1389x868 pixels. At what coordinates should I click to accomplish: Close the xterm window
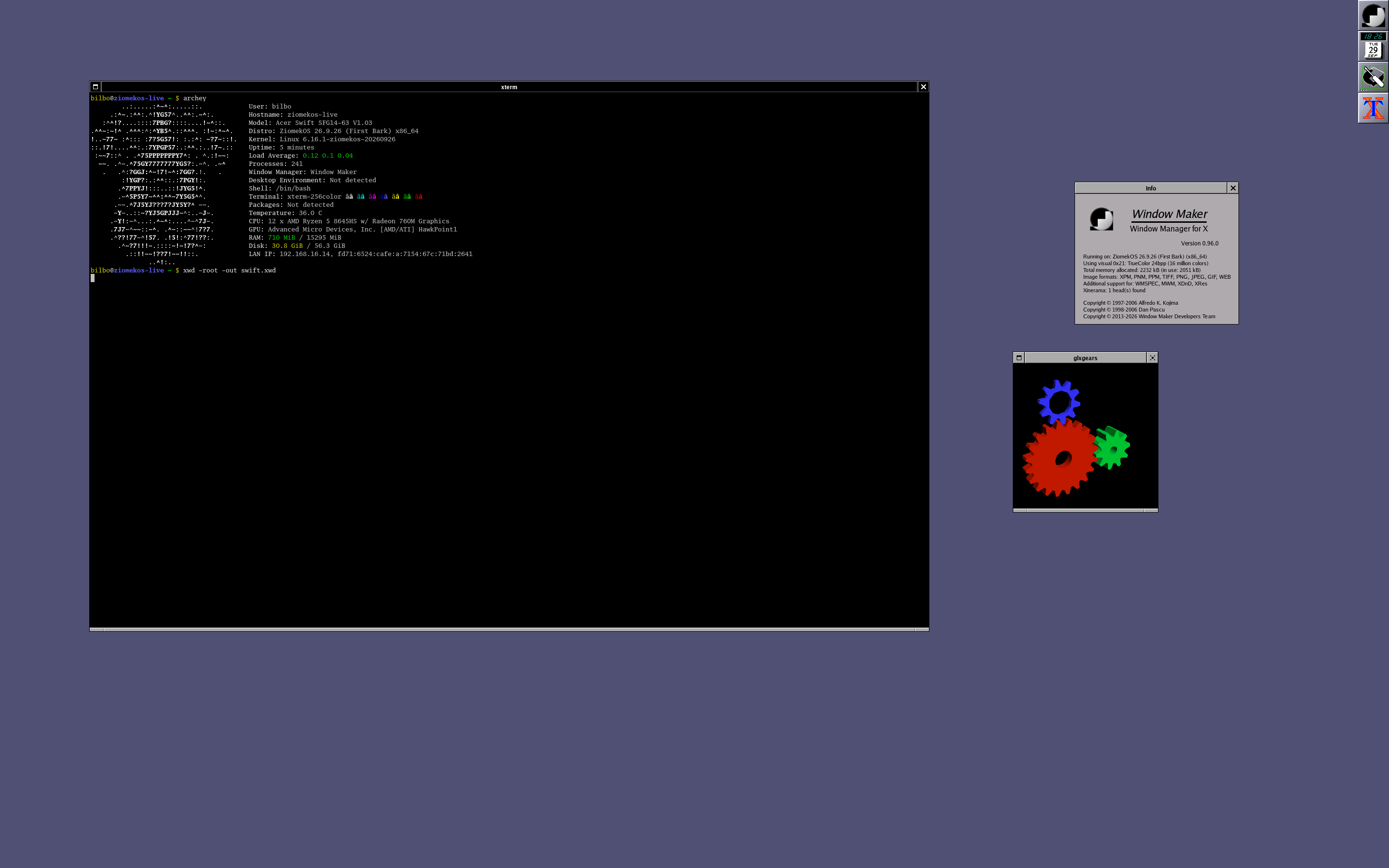[923, 87]
